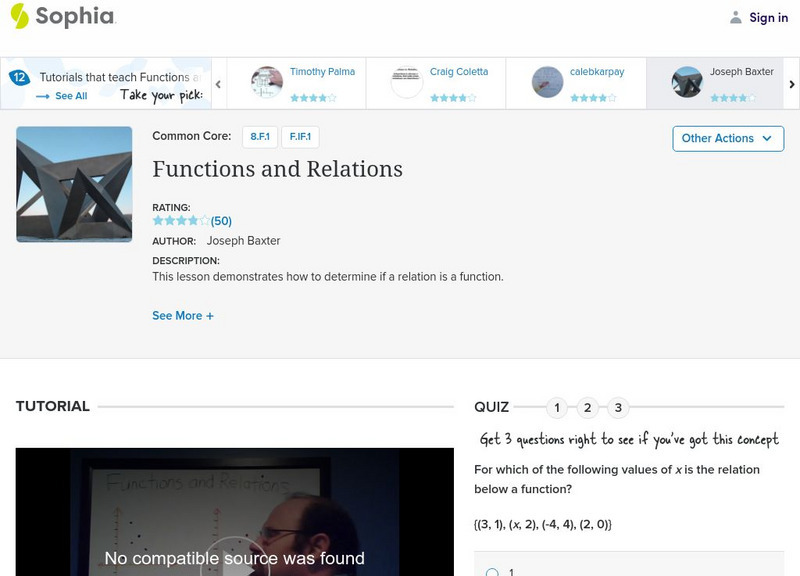Open the F.IF.1 Common Core standard

click(300, 137)
